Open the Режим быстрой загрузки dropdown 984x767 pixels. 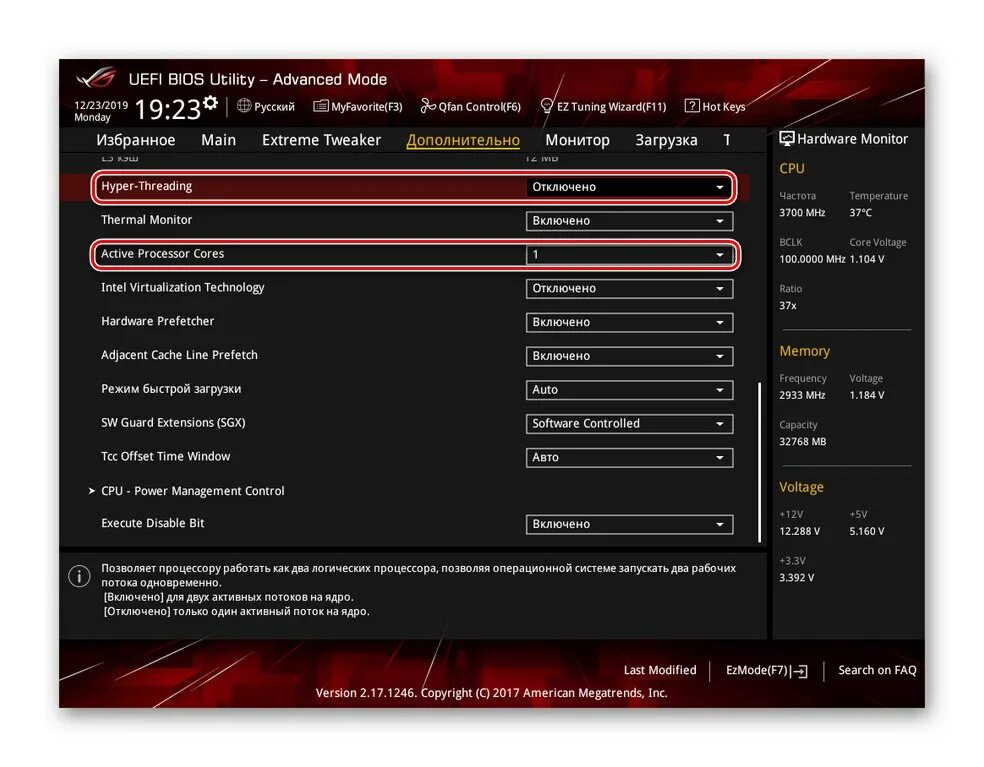[629, 390]
